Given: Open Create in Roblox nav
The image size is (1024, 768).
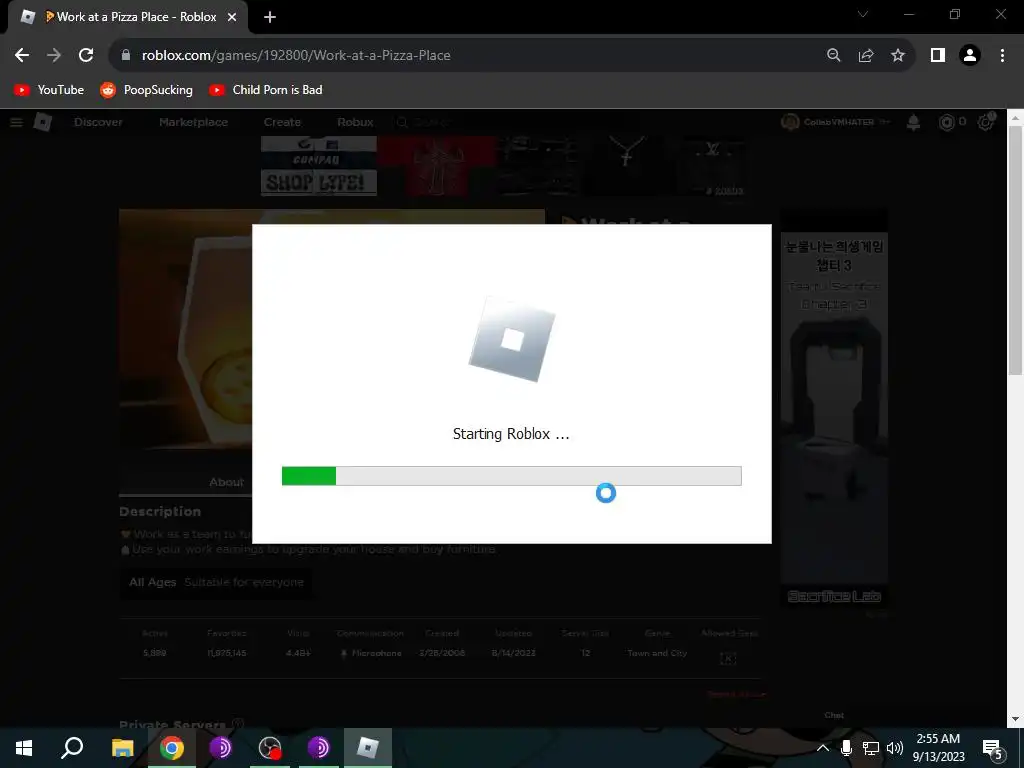Looking at the screenshot, I should coord(282,122).
